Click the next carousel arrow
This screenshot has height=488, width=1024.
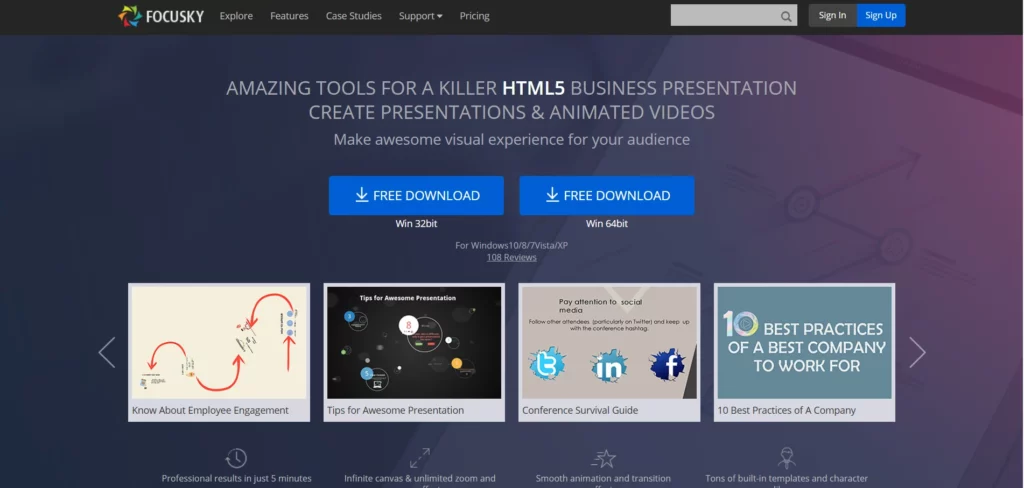point(916,352)
